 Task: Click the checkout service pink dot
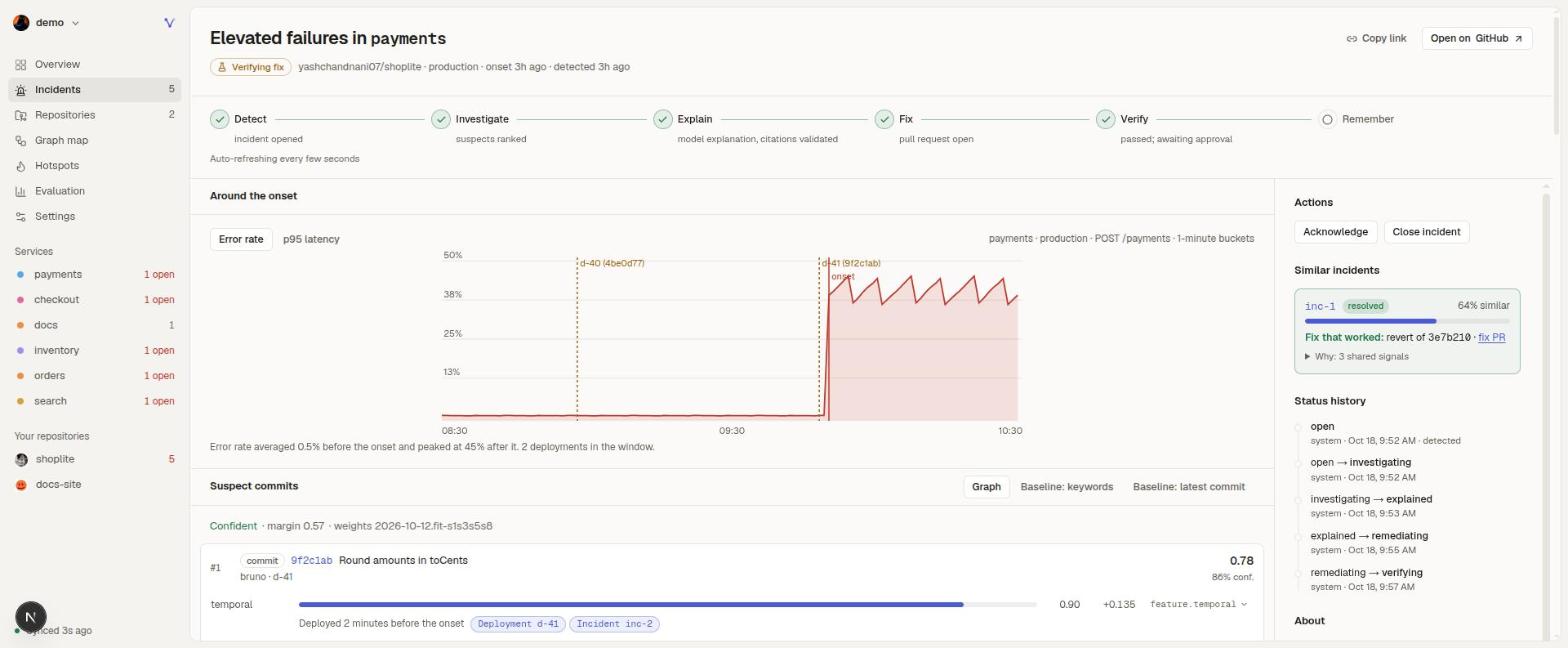(20, 300)
